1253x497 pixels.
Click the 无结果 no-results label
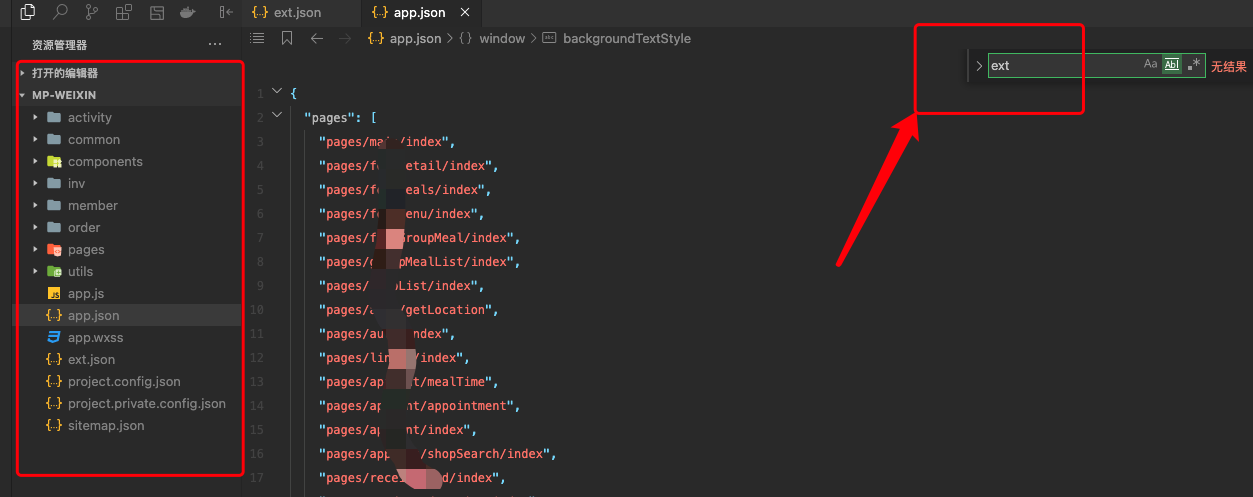coord(1229,66)
